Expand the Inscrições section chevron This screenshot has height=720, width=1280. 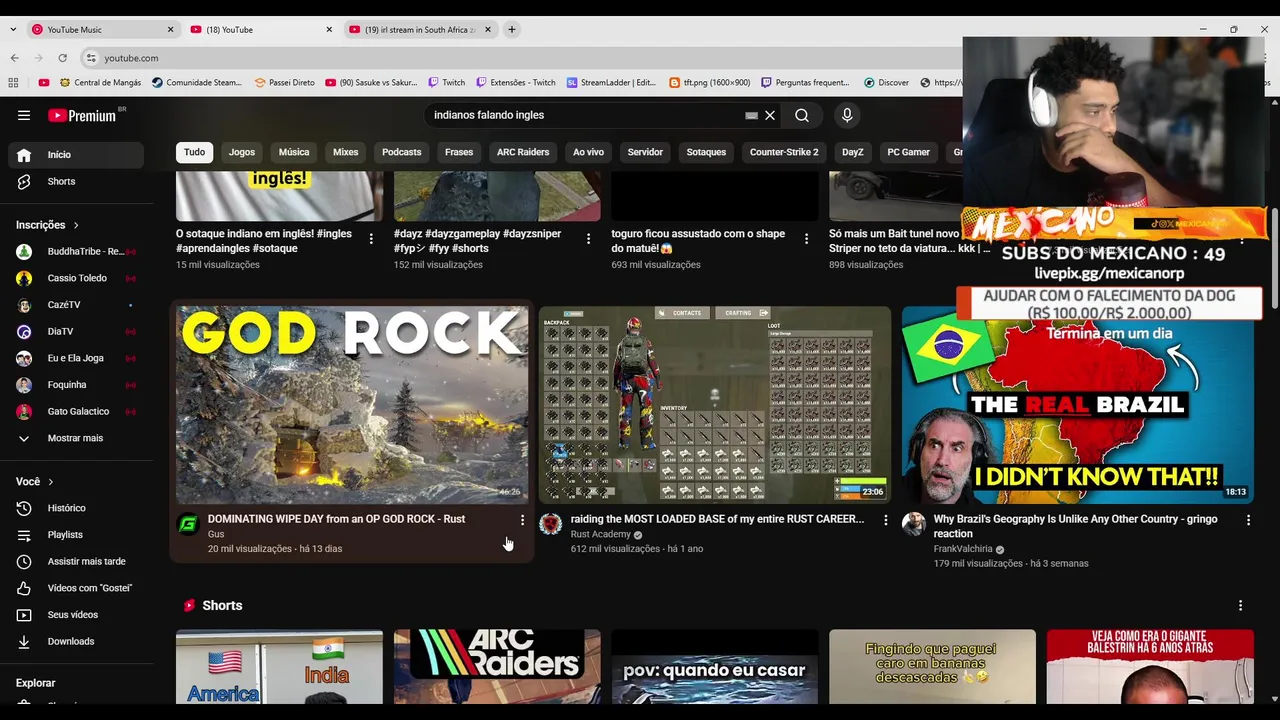[76, 225]
